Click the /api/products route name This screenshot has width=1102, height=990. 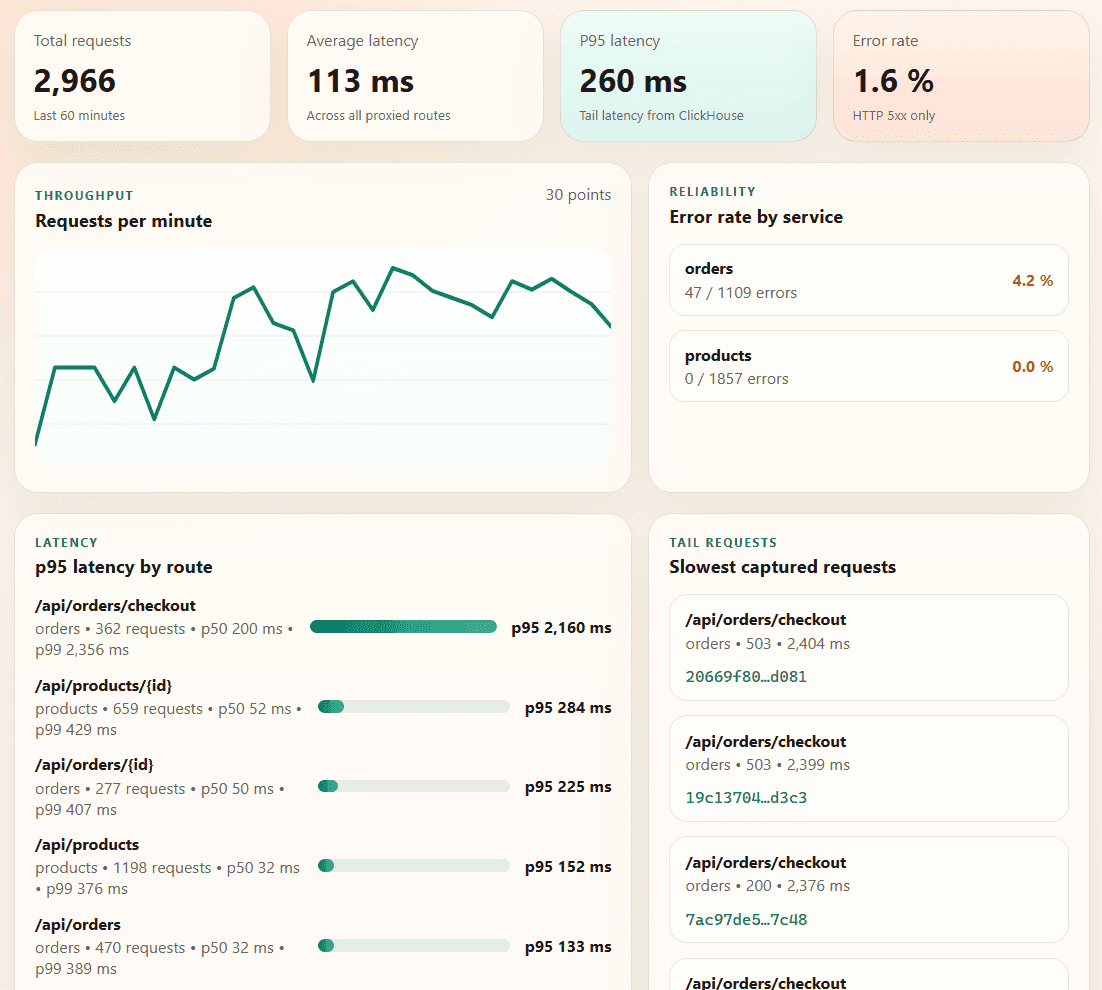[87, 845]
